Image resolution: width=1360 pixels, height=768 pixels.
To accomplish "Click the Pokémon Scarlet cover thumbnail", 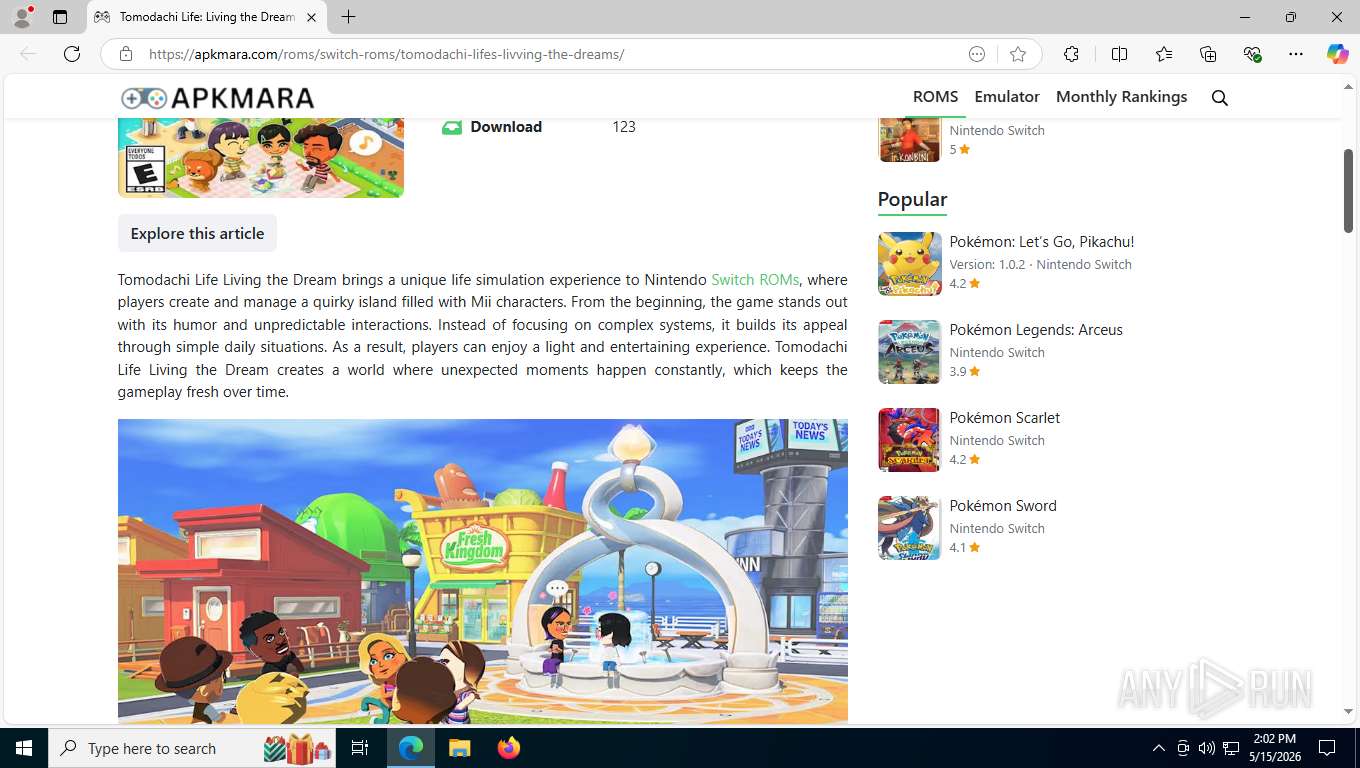I will [x=910, y=440].
